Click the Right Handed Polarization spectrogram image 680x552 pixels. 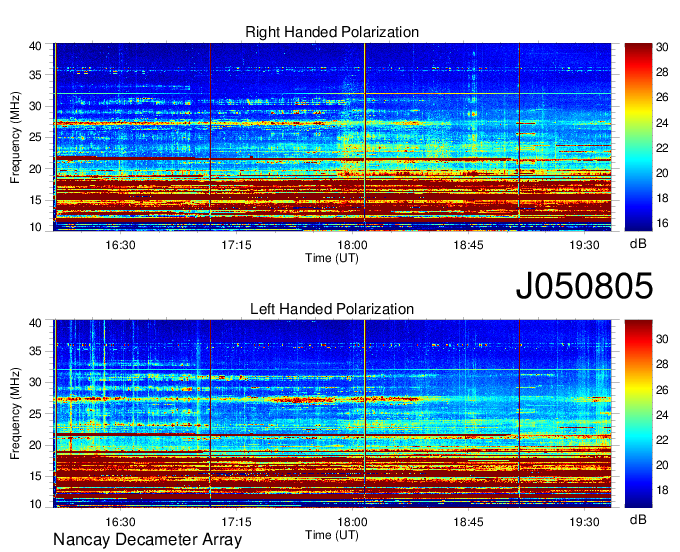[x=333, y=137]
